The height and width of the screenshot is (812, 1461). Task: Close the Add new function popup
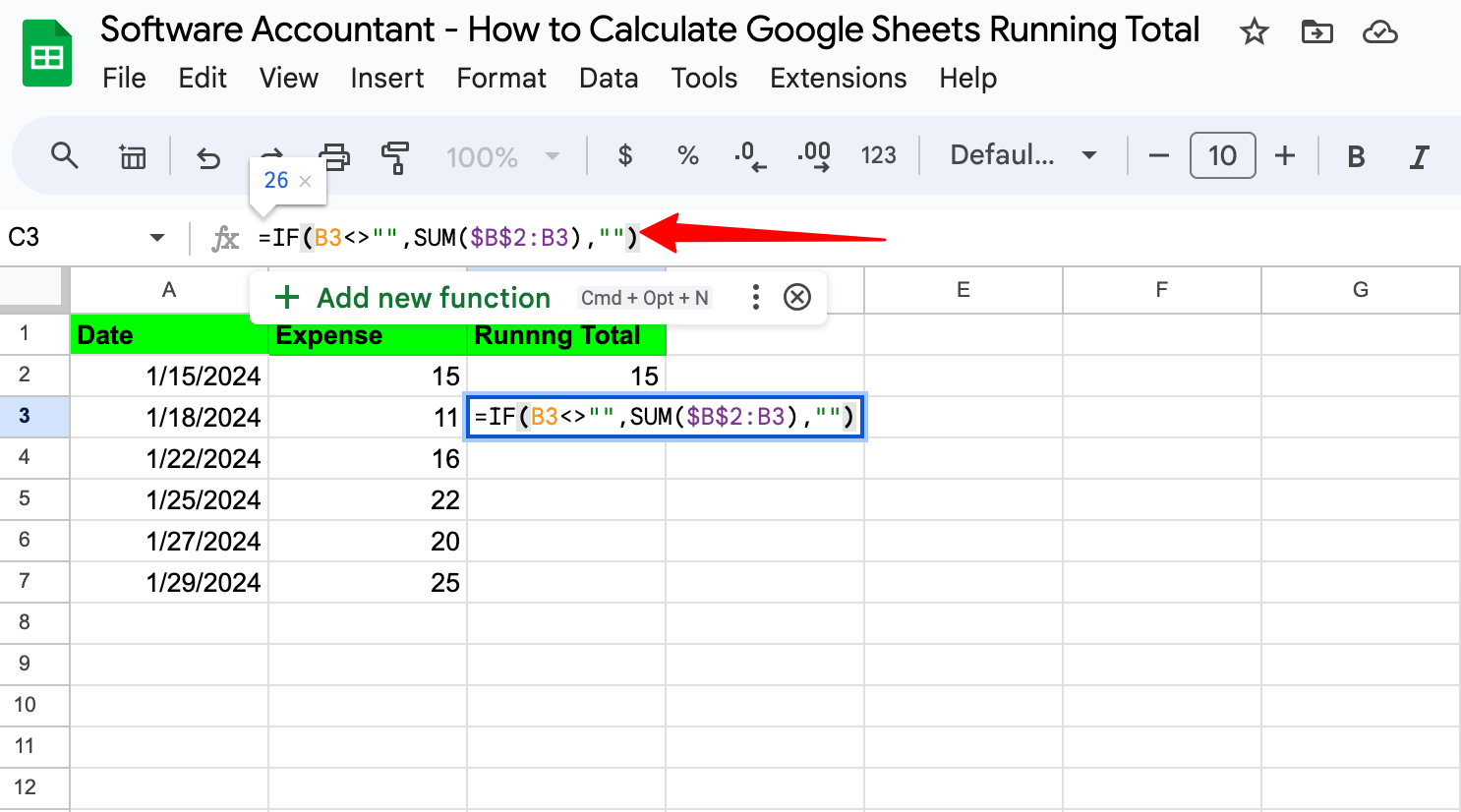[797, 297]
